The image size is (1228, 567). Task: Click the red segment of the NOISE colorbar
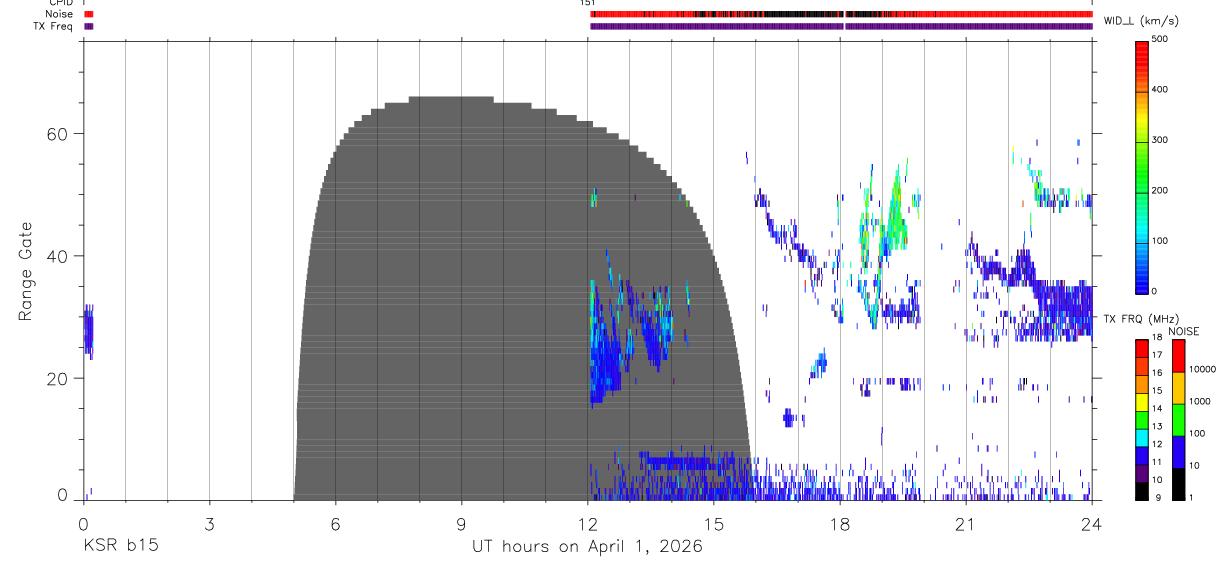click(x=1178, y=356)
